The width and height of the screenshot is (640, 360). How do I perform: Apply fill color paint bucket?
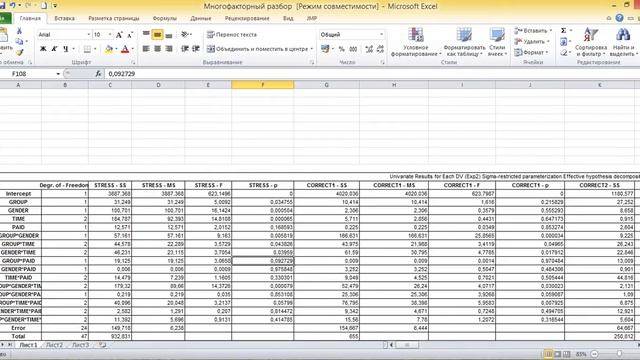pos(109,49)
